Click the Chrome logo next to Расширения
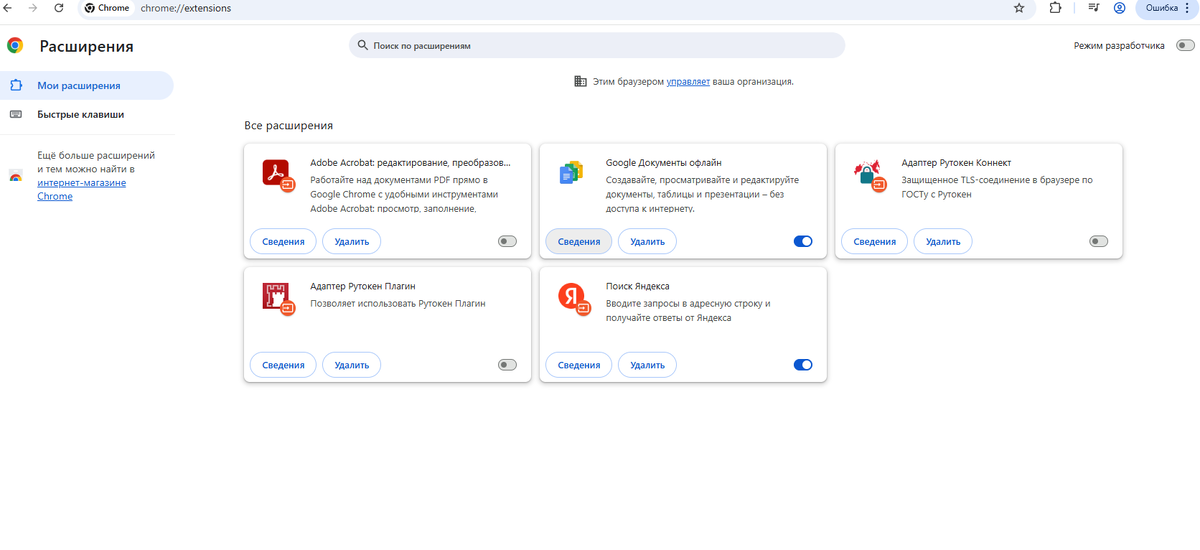Screen dimensions: 1200x550 coord(16,46)
